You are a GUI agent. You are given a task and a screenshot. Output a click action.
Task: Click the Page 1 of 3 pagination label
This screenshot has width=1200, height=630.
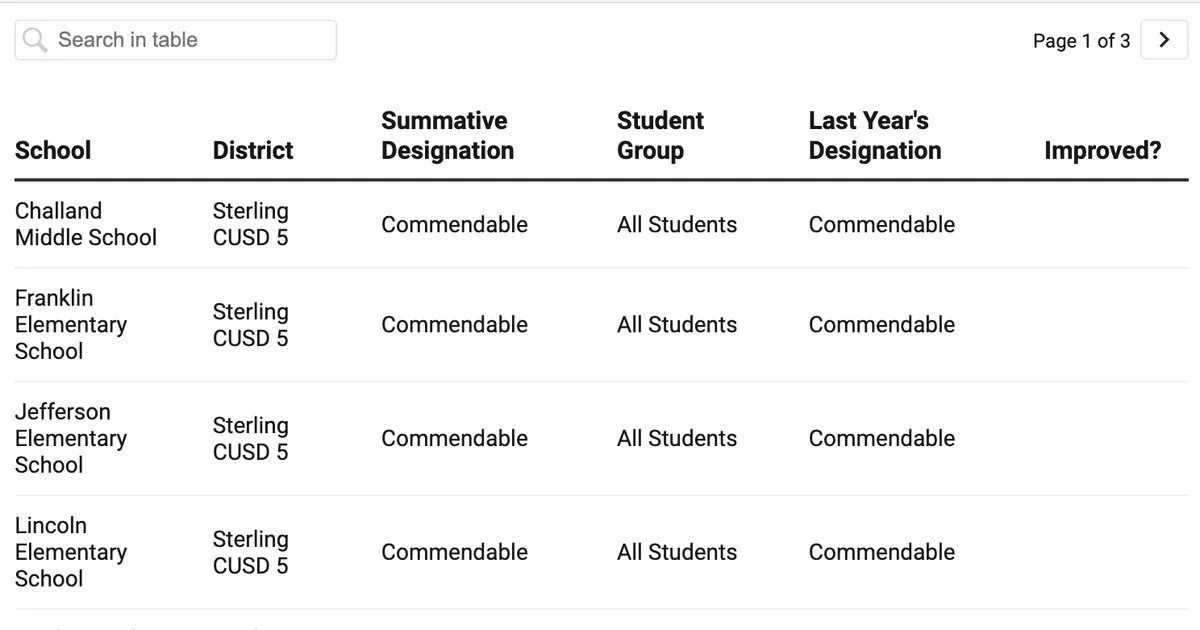[1081, 40]
